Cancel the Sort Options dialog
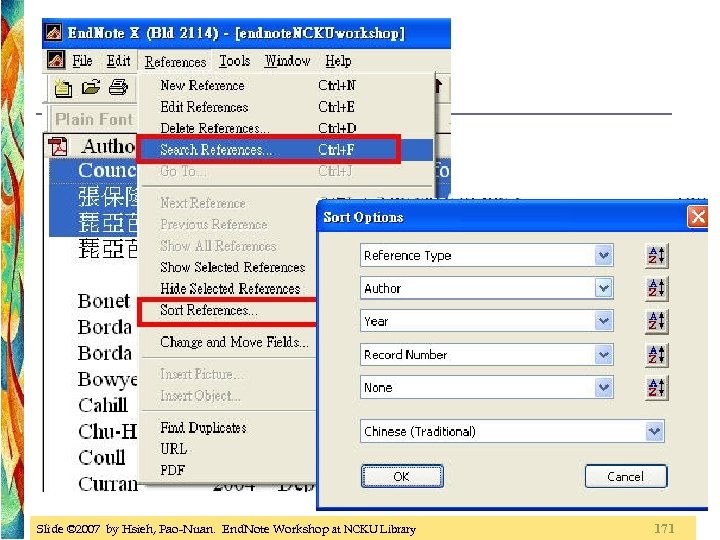This screenshot has width=720, height=540. point(625,477)
